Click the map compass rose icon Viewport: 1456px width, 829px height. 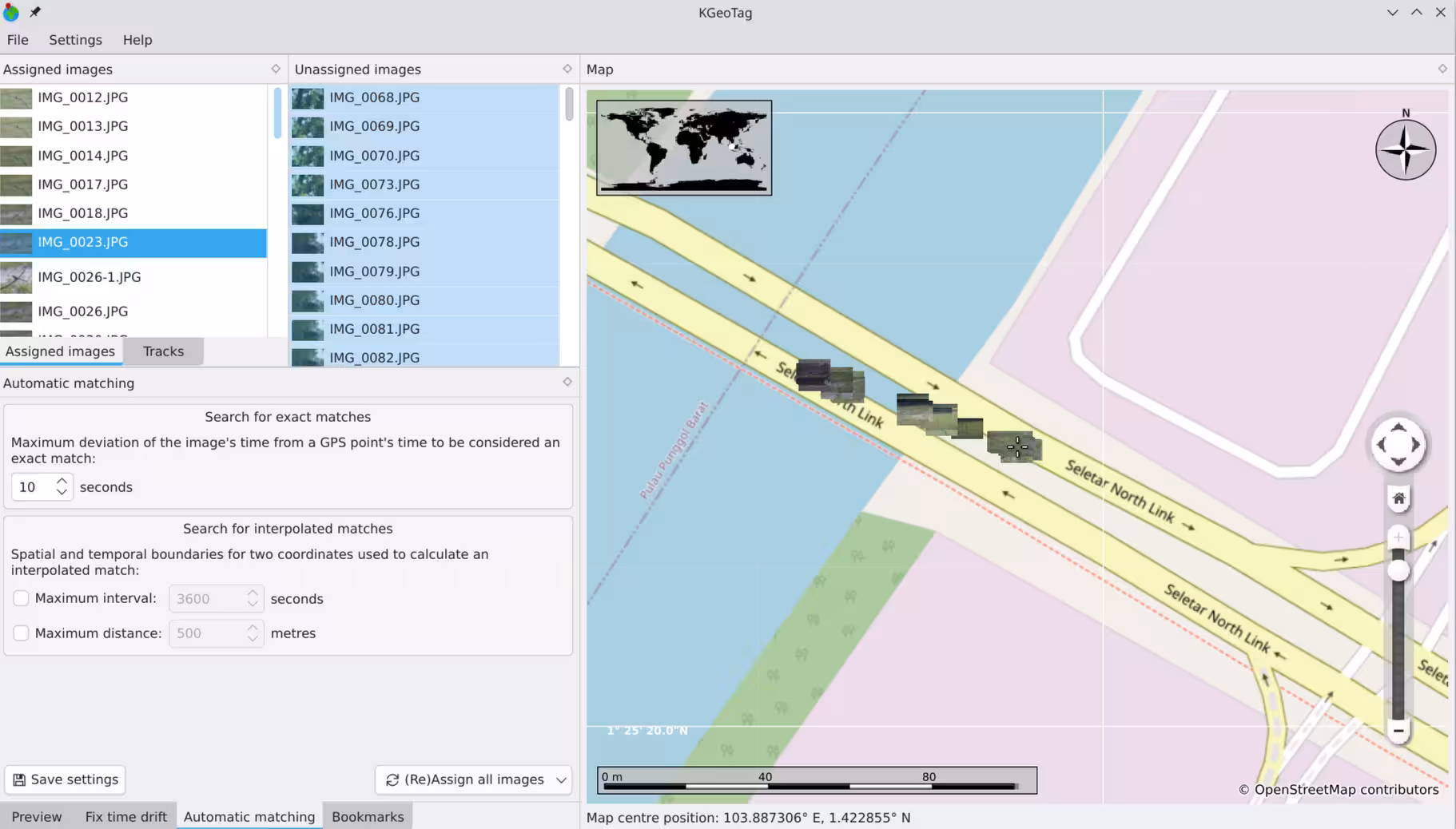pyautogui.click(x=1406, y=149)
